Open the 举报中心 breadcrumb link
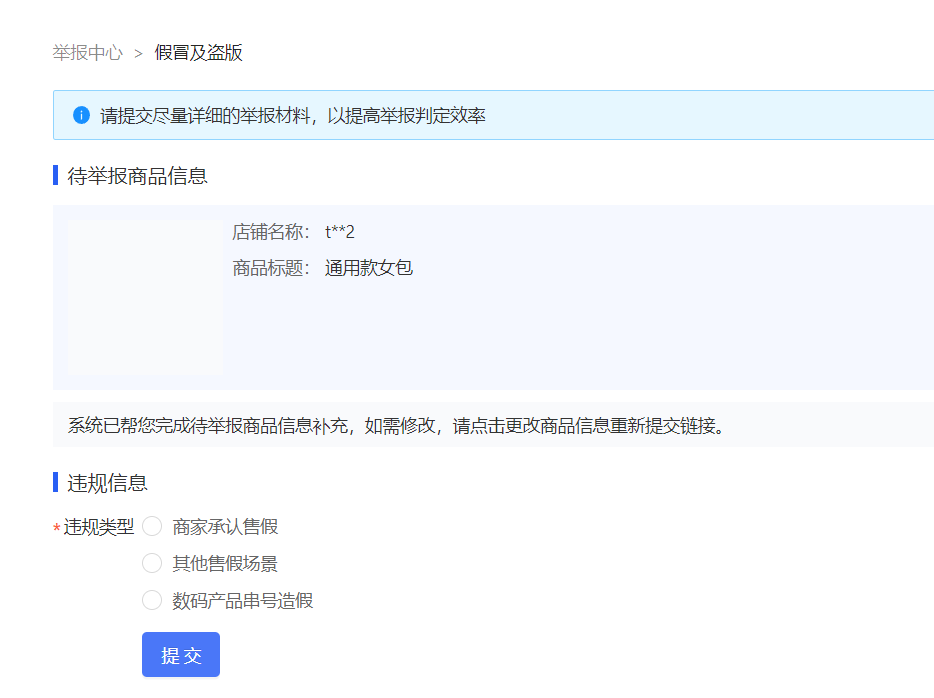 [86, 53]
